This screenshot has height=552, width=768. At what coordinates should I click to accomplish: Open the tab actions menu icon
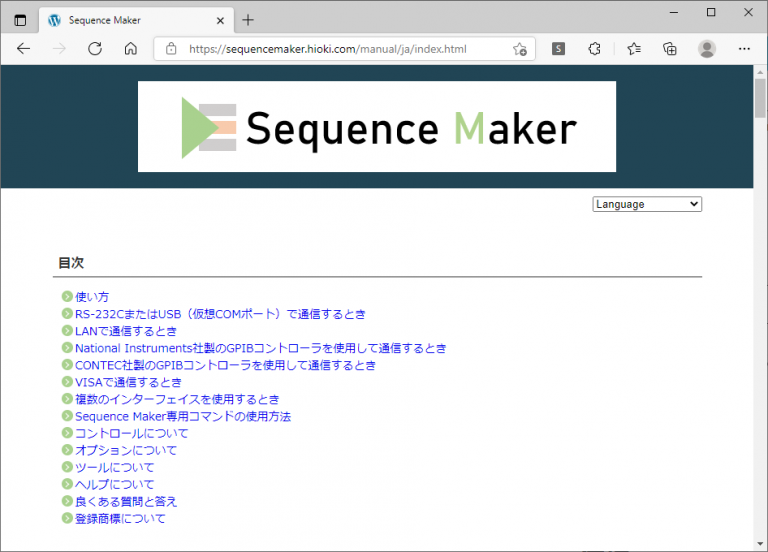point(20,21)
